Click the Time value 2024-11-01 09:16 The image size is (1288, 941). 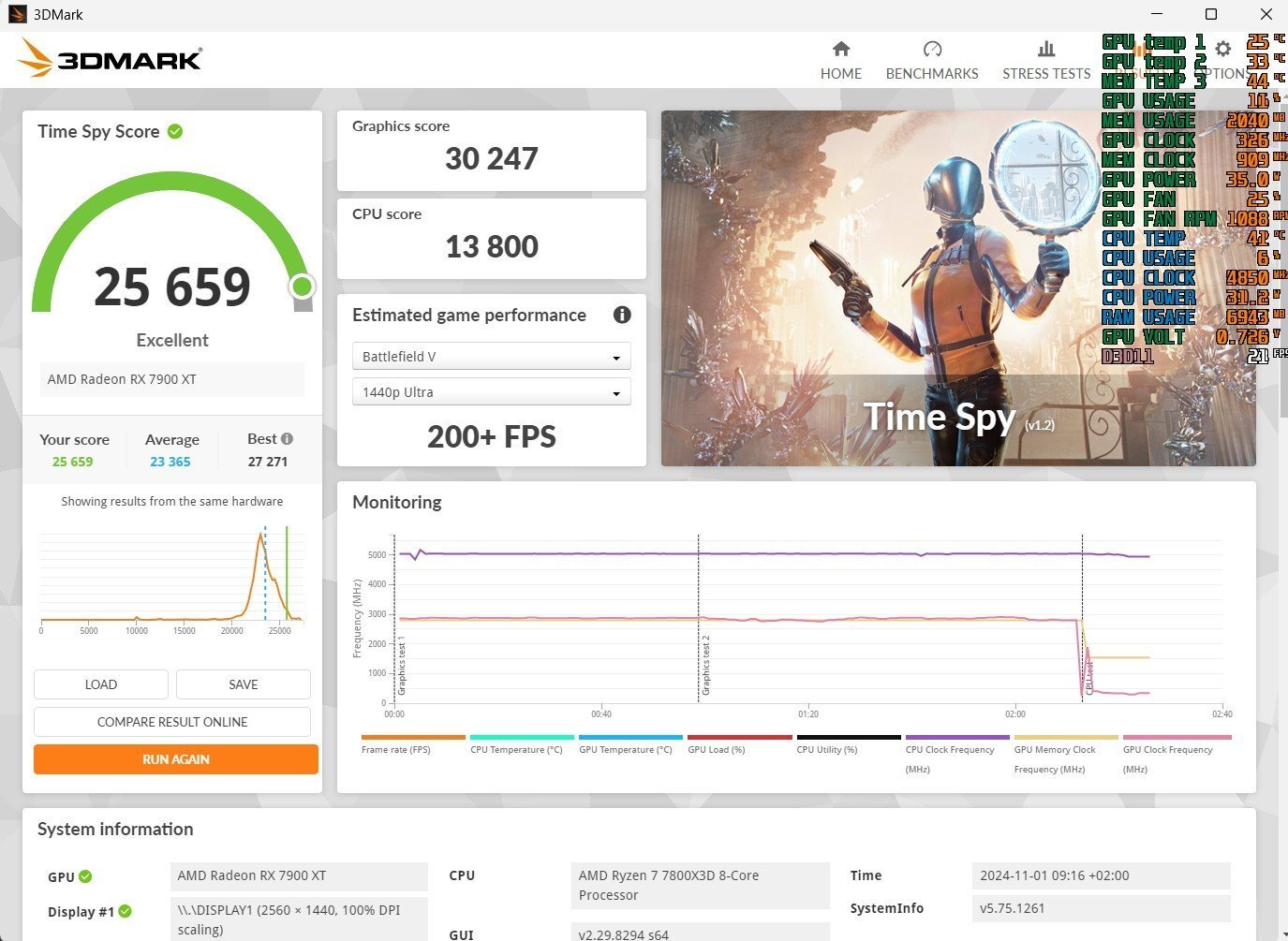point(1101,876)
